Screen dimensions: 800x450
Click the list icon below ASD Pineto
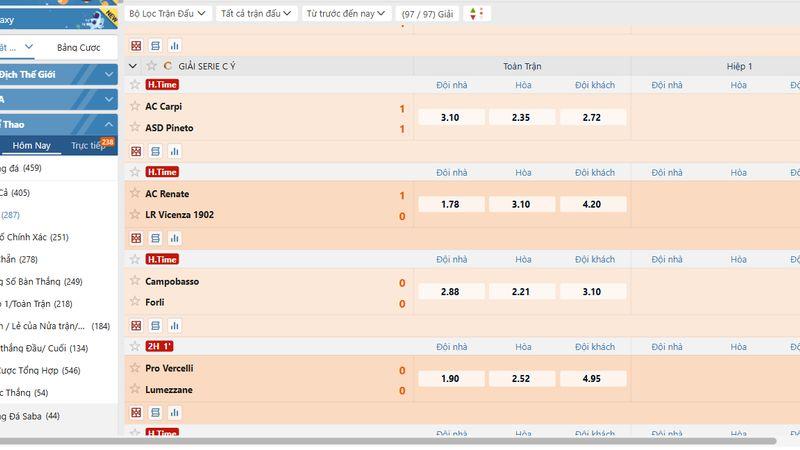(155, 151)
